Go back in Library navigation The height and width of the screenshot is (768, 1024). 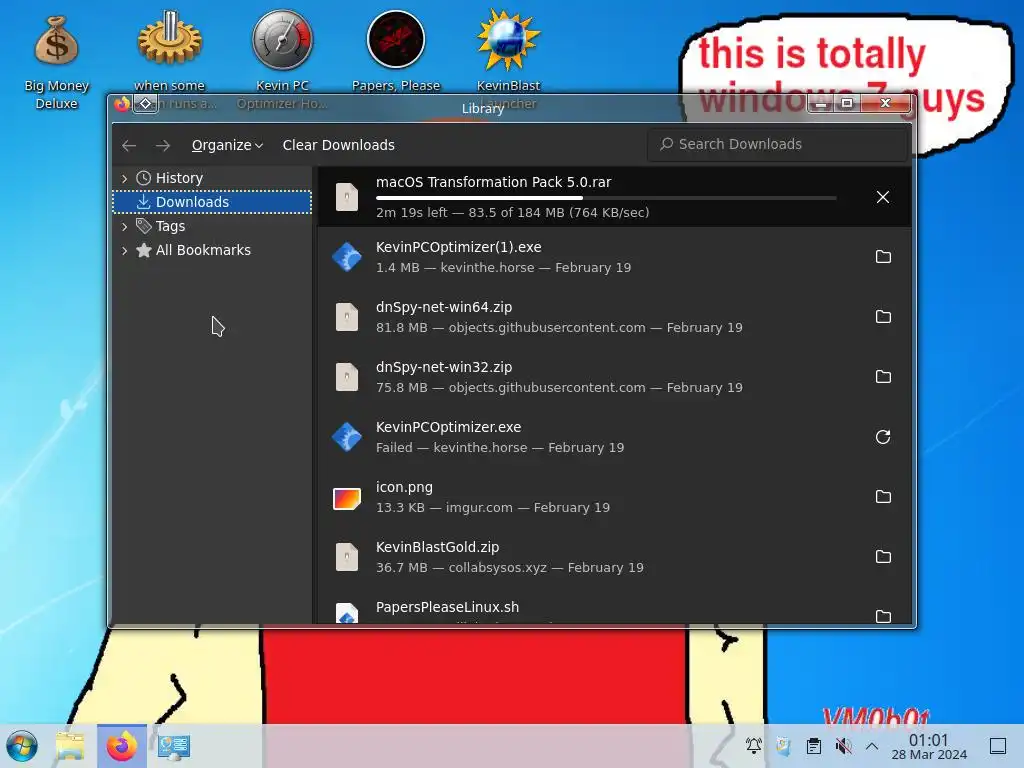click(129, 145)
